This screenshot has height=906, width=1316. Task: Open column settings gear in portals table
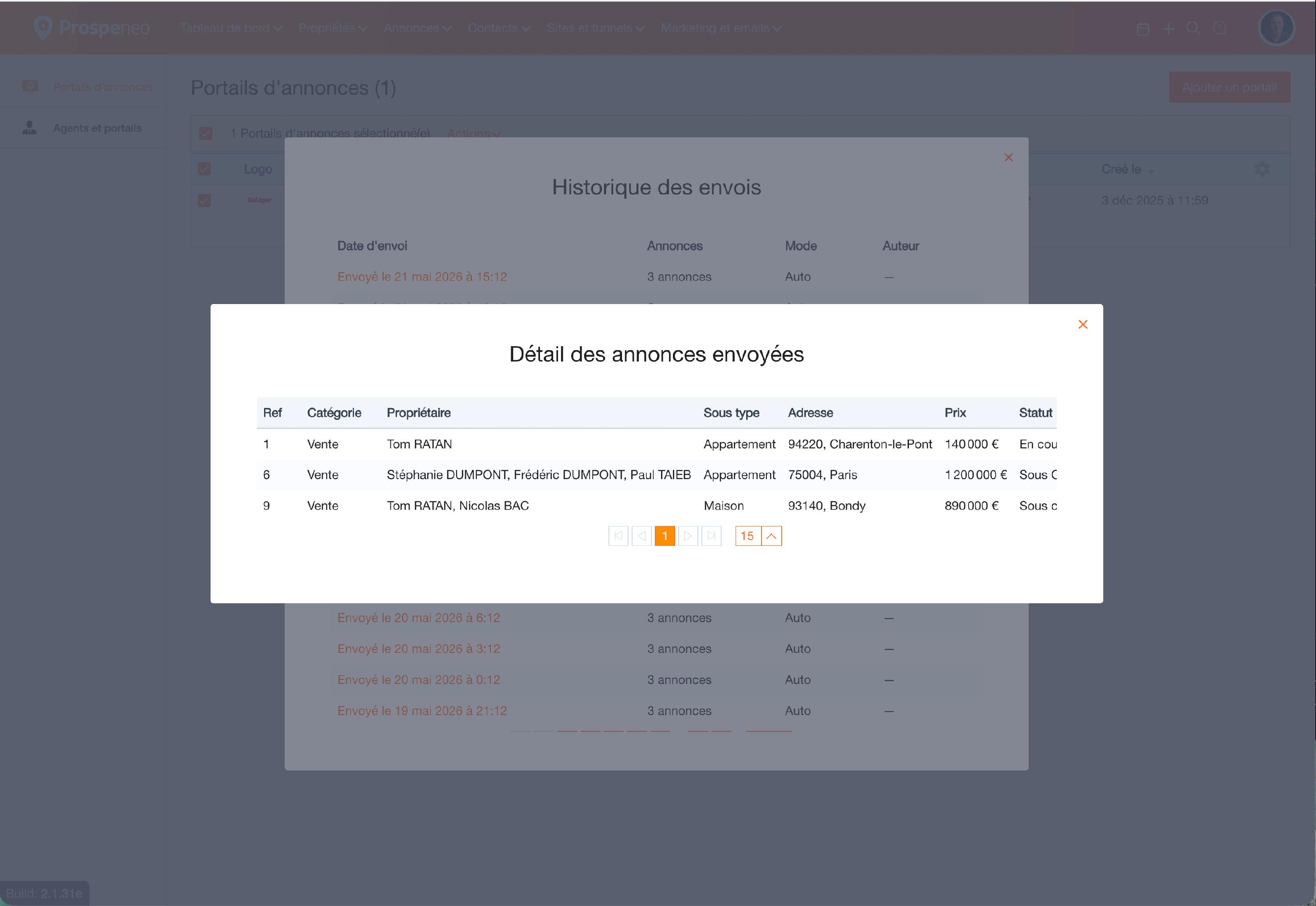pyautogui.click(x=1262, y=169)
